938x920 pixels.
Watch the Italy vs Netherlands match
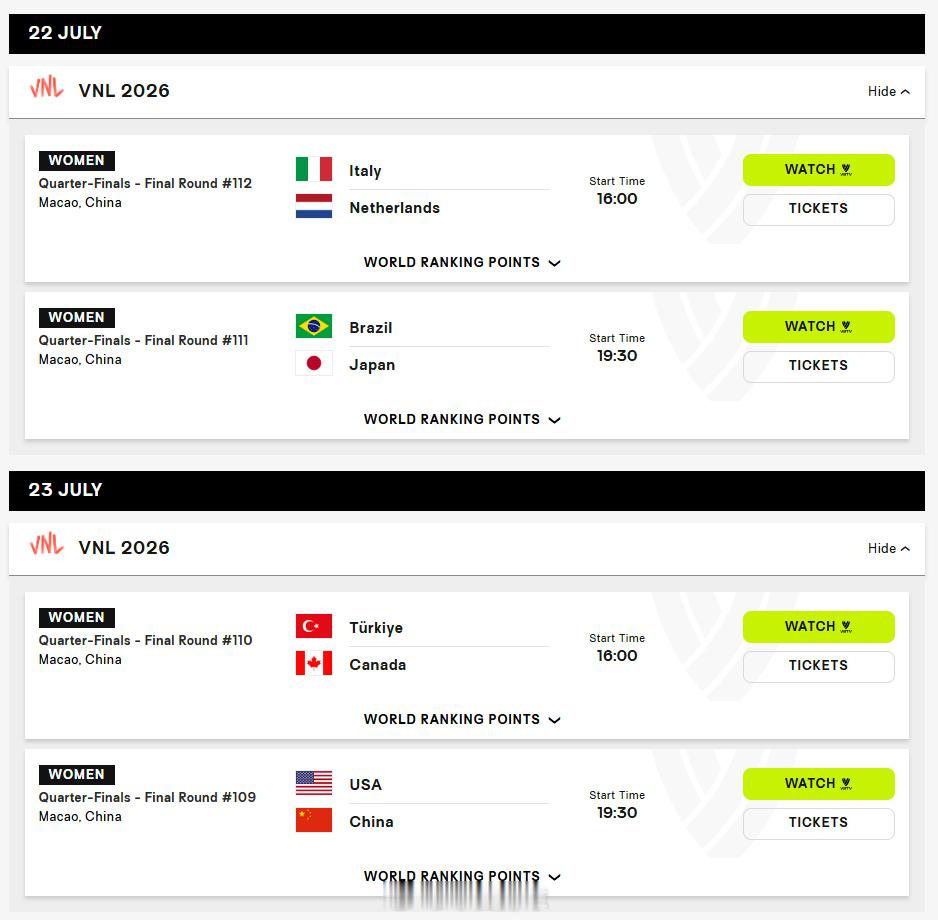(818, 170)
